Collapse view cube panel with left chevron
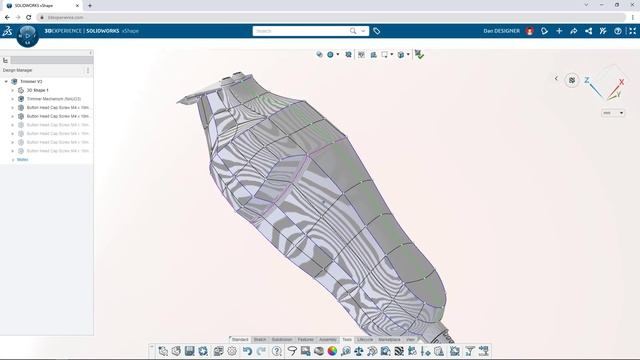The height and width of the screenshot is (360, 640). point(556,78)
